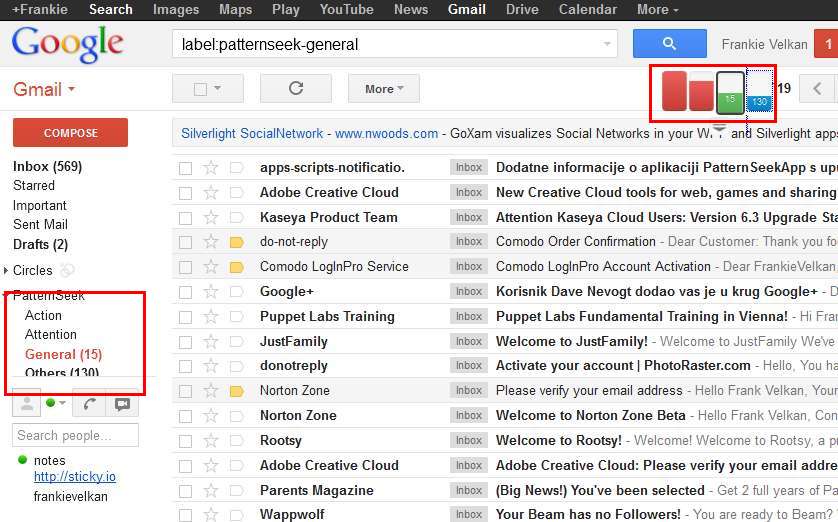Click importance marker for Welcome to Norton Zone Beta
This screenshot has width=838, height=522.
pyautogui.click(x=237, y=416)
